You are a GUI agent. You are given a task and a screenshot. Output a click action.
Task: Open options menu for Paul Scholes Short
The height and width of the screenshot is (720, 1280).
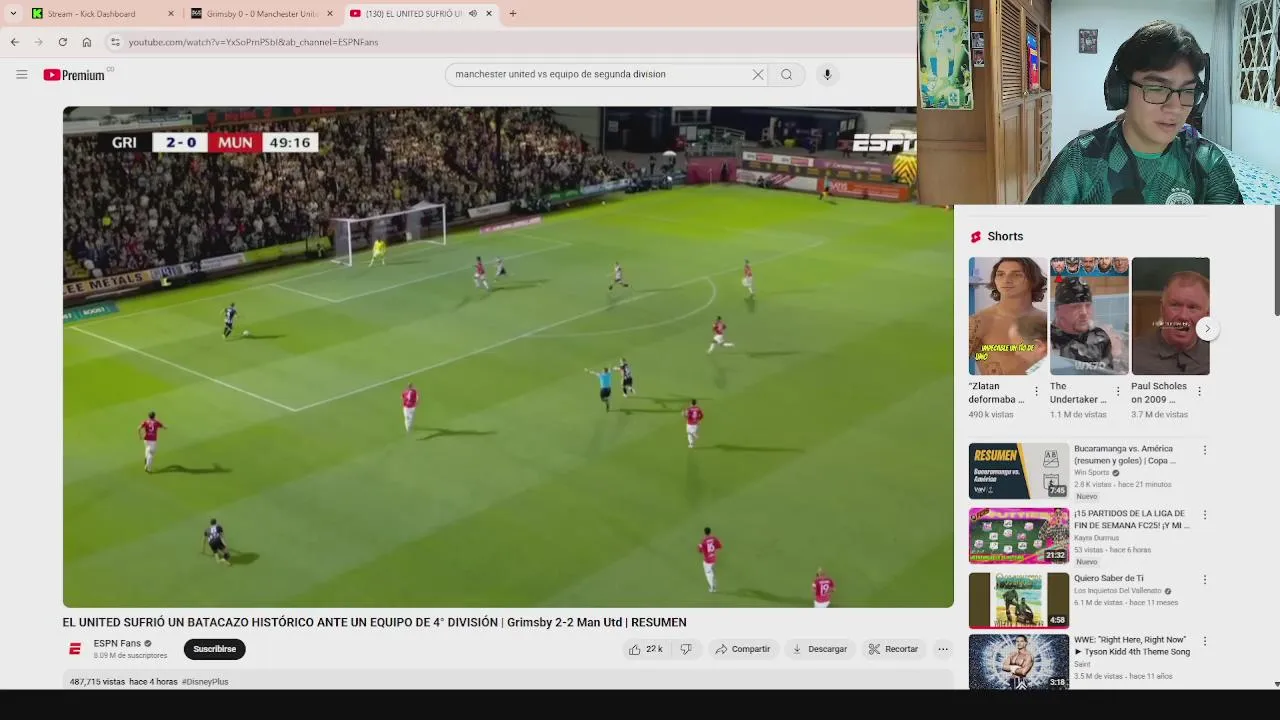(1199, 391)
